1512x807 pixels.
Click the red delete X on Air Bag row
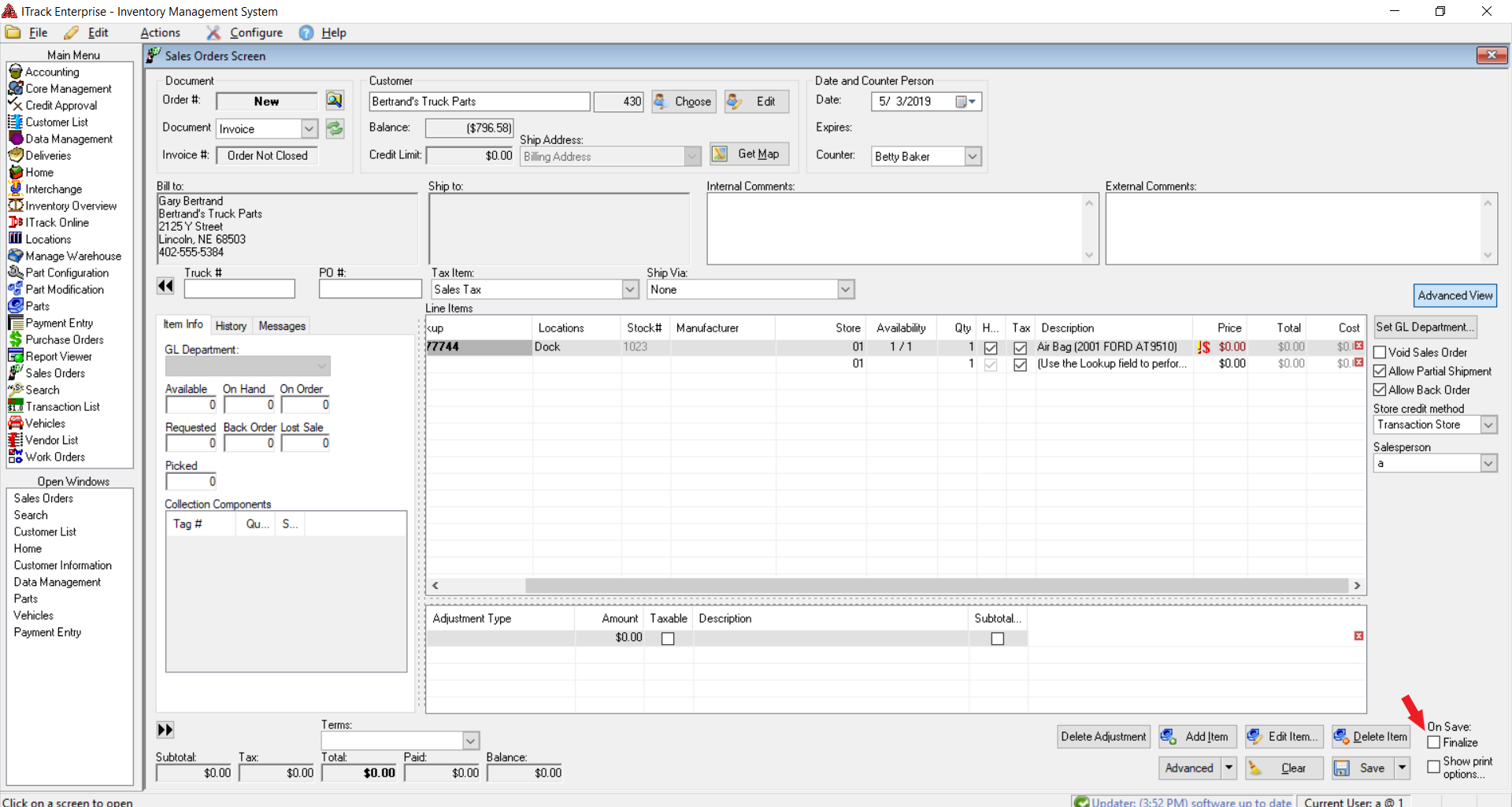tap(1358, 346)
